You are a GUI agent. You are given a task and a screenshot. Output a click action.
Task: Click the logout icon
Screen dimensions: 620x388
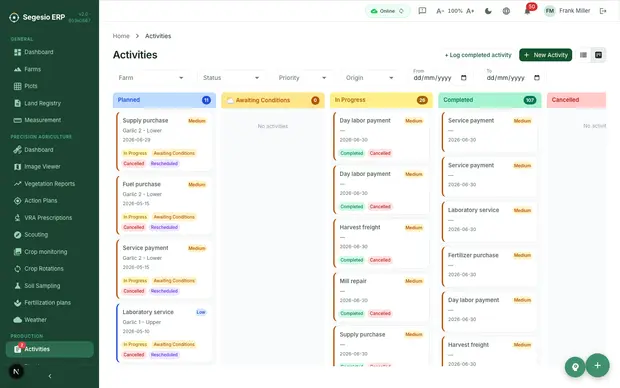coord(603,11)
